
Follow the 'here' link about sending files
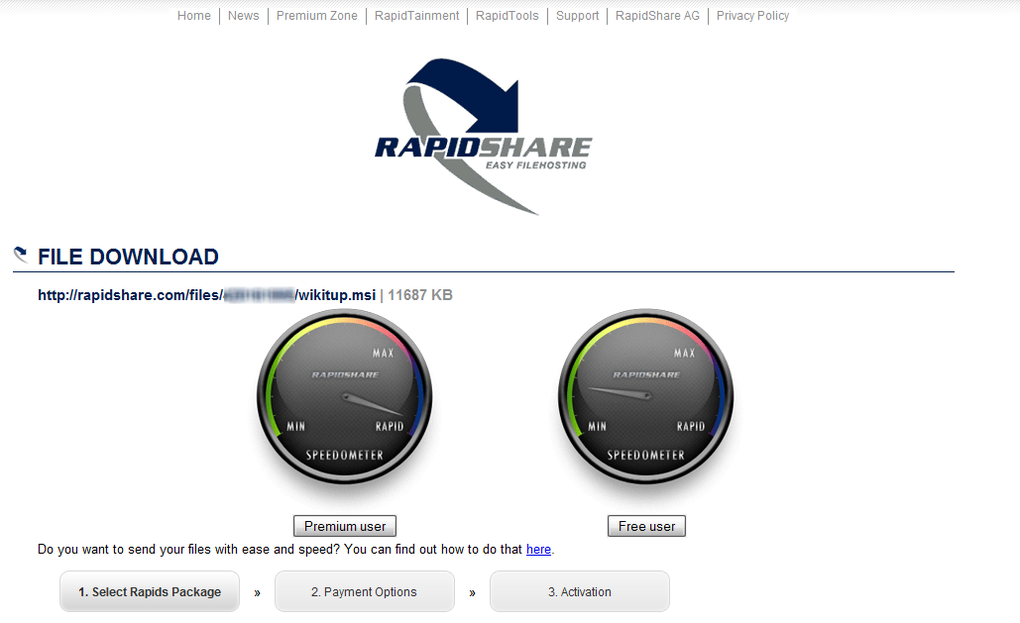point(539,550)
